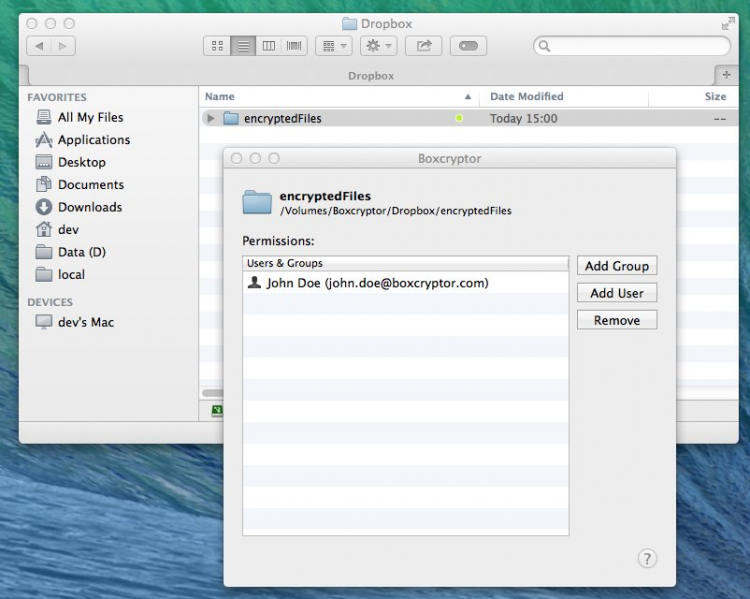Click Add Group in Boxcryptor

click(x=617, y=266)
